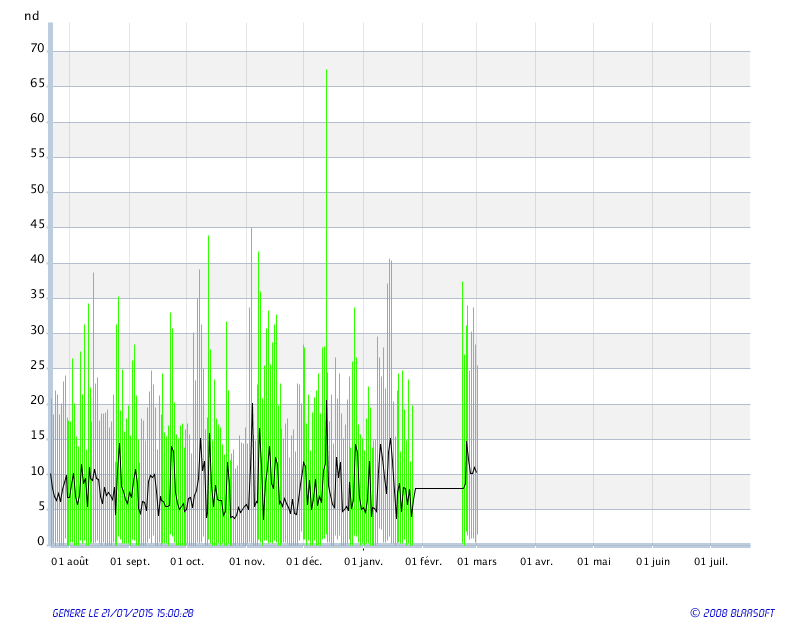The image size is (800, 630).
Task: Click the y-axis value 60
Action: coord(37,118)
